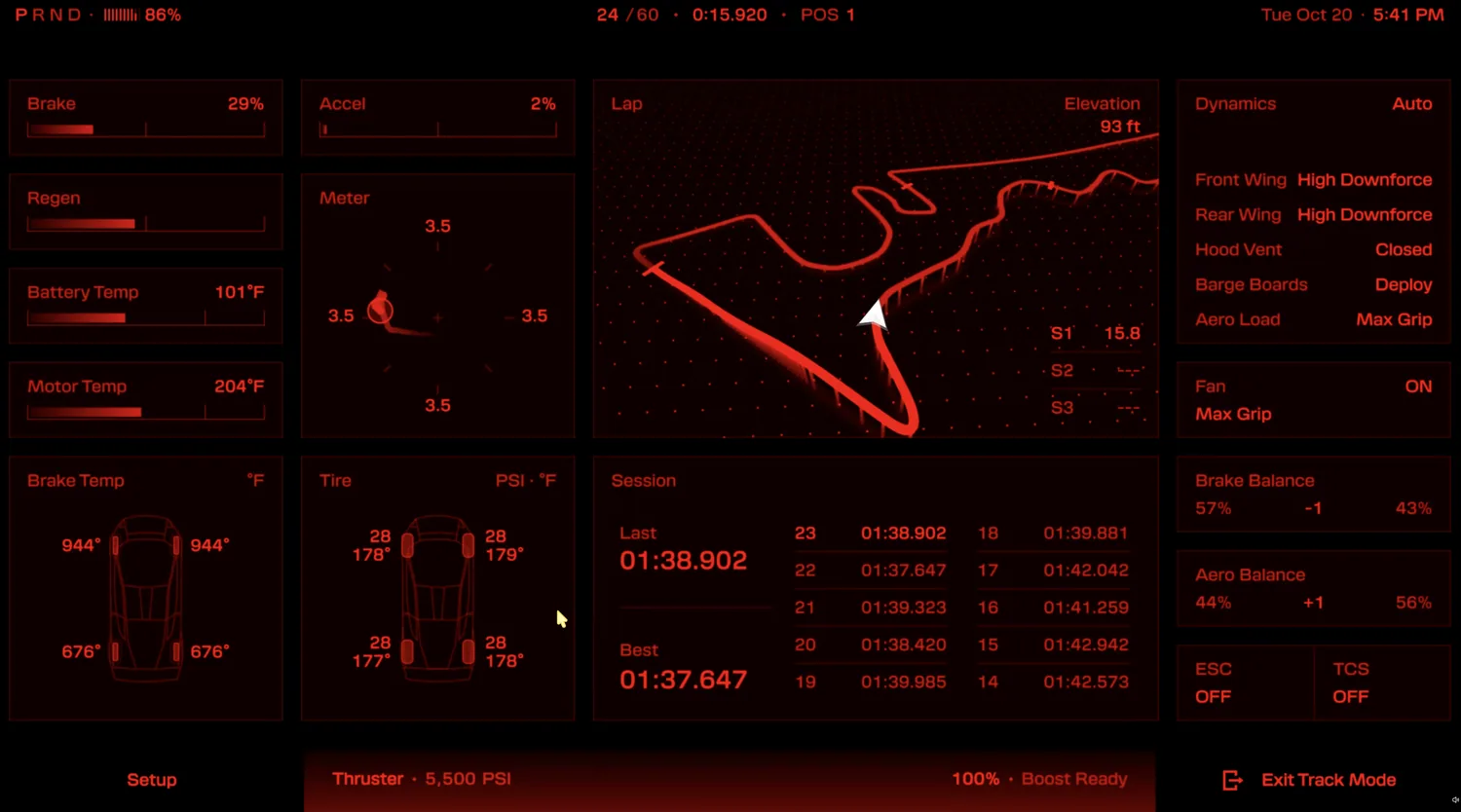Click lap 23 time 01:38.902 in list

click(x=904, y=534)
